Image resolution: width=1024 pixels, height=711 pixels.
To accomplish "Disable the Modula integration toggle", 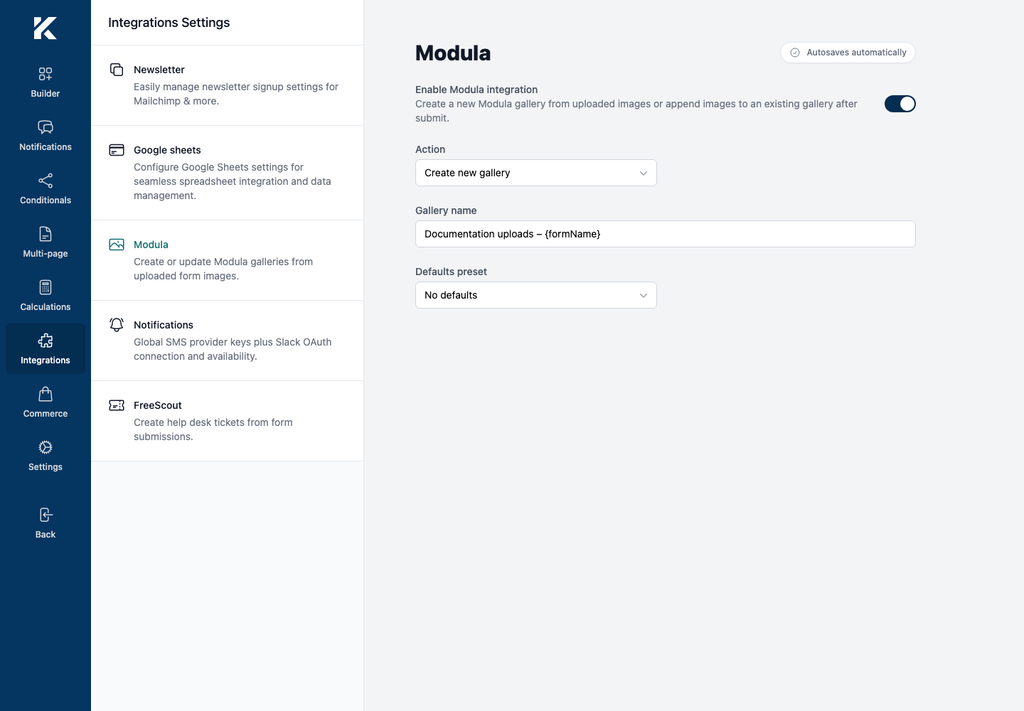I will 900,104.
